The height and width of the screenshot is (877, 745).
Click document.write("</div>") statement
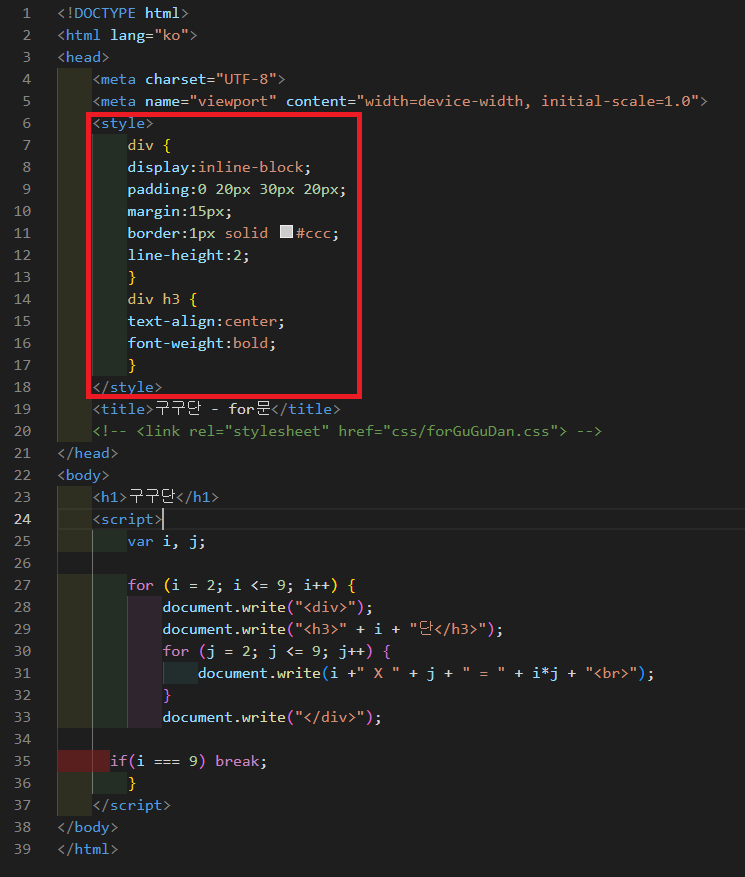coord(272,717)
